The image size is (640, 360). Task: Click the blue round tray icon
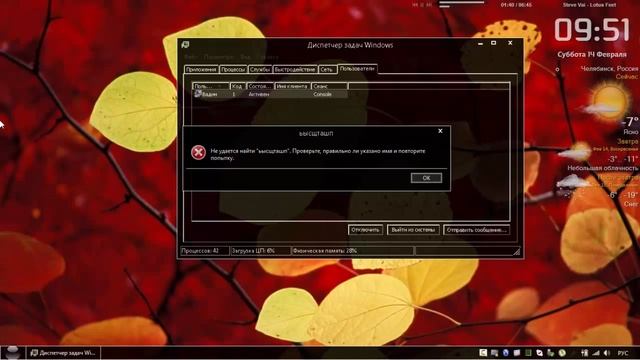coord(506,353)
